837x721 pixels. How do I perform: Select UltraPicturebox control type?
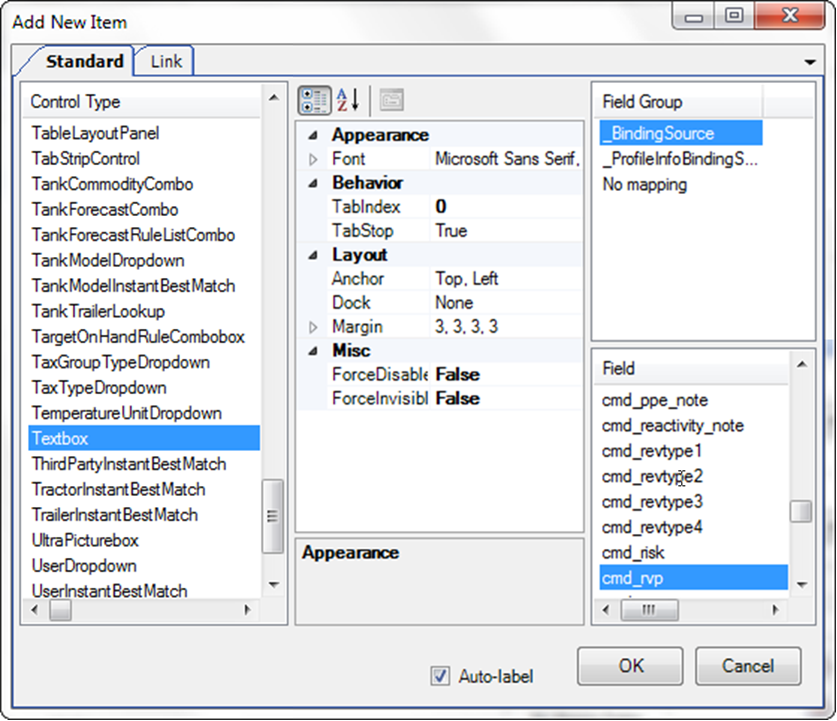tap(85, 541)
